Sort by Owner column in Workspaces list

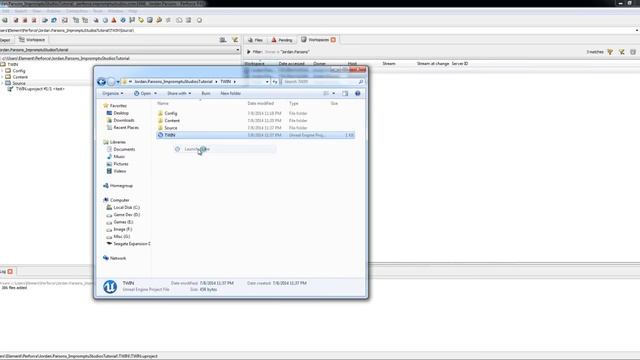pos(319,64)
